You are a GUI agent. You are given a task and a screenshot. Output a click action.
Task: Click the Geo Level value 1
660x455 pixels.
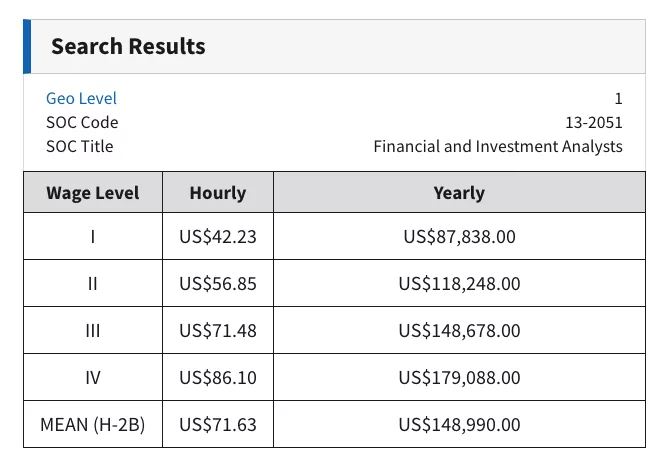tap(618, 98)
